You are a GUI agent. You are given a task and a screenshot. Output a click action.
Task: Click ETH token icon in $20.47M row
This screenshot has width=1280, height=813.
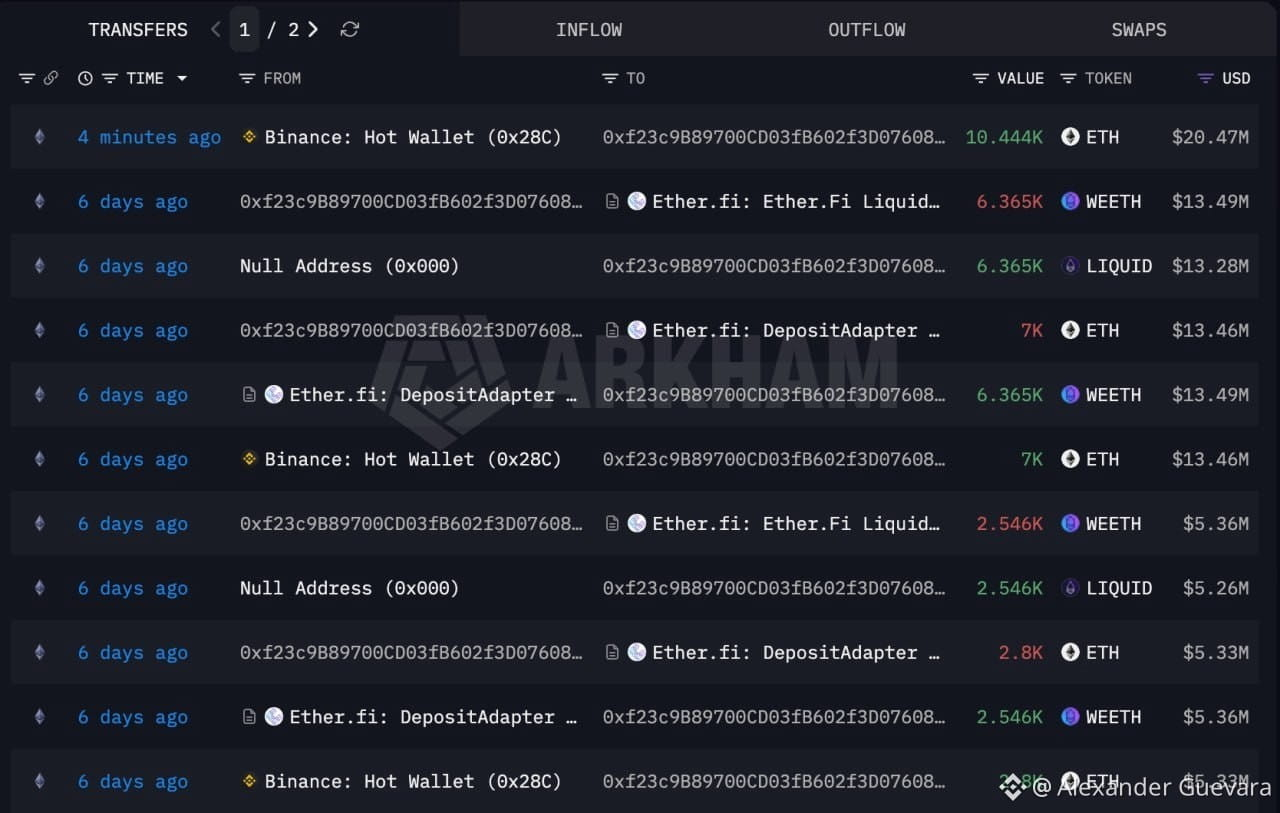click(x=1070, y=137)
